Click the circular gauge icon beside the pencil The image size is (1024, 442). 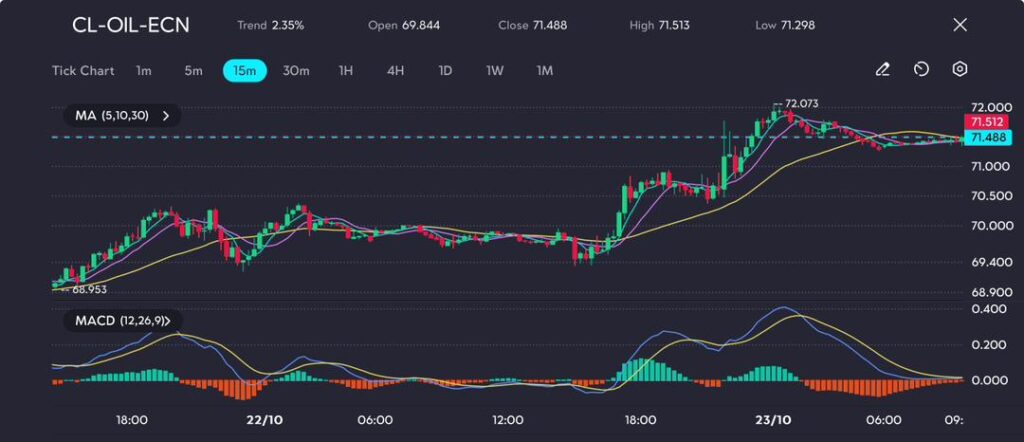pos(921,70)
